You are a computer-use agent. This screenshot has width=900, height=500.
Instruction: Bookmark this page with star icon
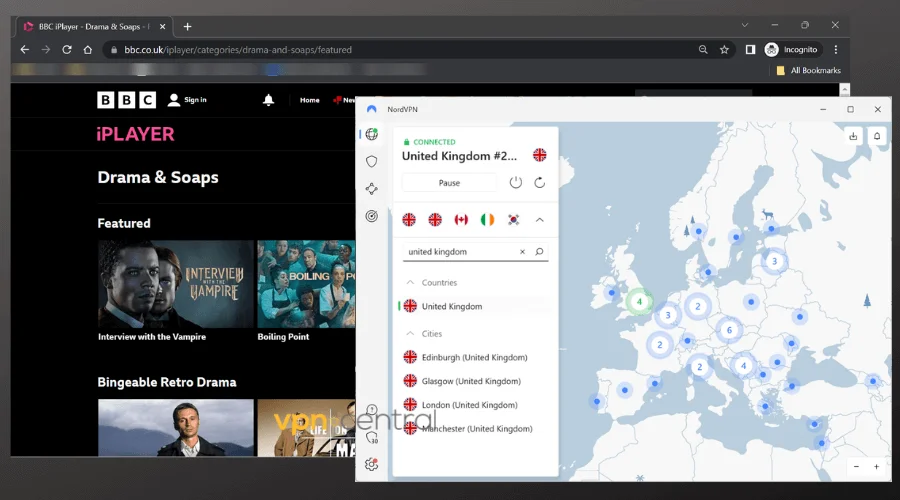[x=724, y=50]
